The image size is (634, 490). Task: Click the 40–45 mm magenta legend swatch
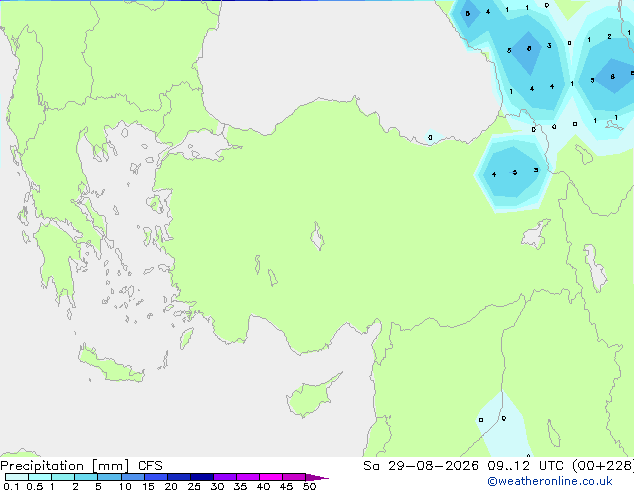[271, 477]
